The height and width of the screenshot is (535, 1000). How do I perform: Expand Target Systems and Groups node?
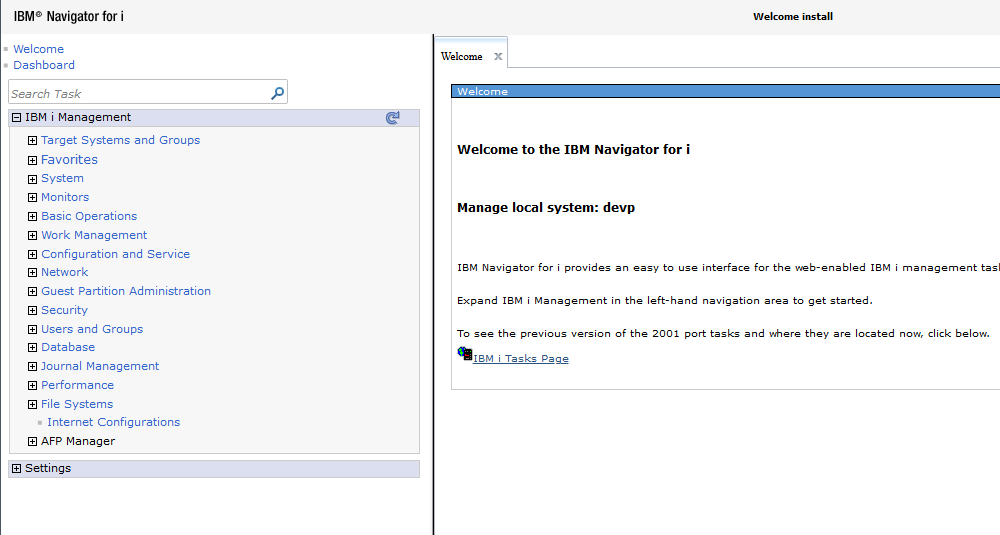33,141
